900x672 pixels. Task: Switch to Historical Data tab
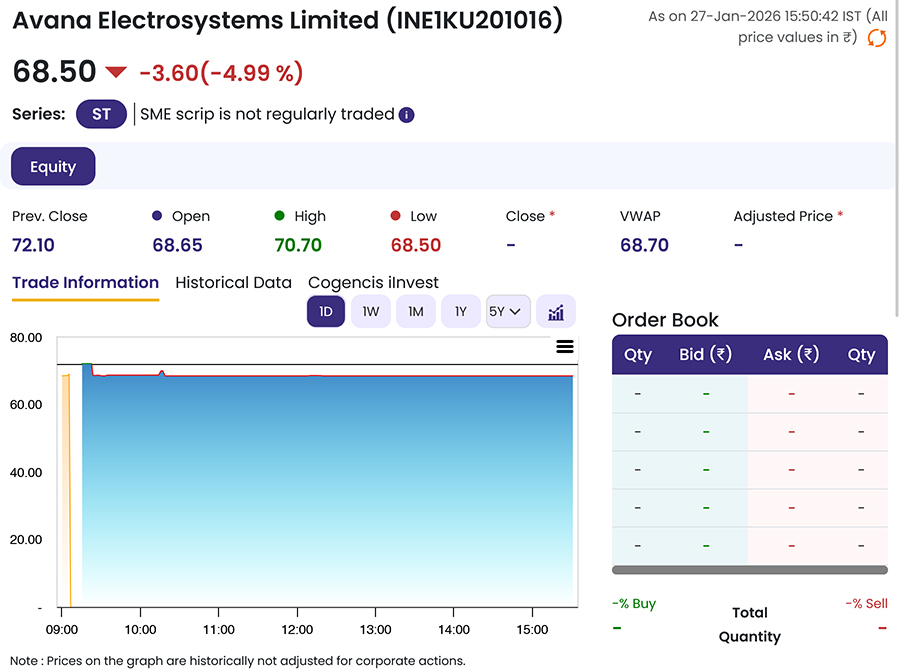233,283
